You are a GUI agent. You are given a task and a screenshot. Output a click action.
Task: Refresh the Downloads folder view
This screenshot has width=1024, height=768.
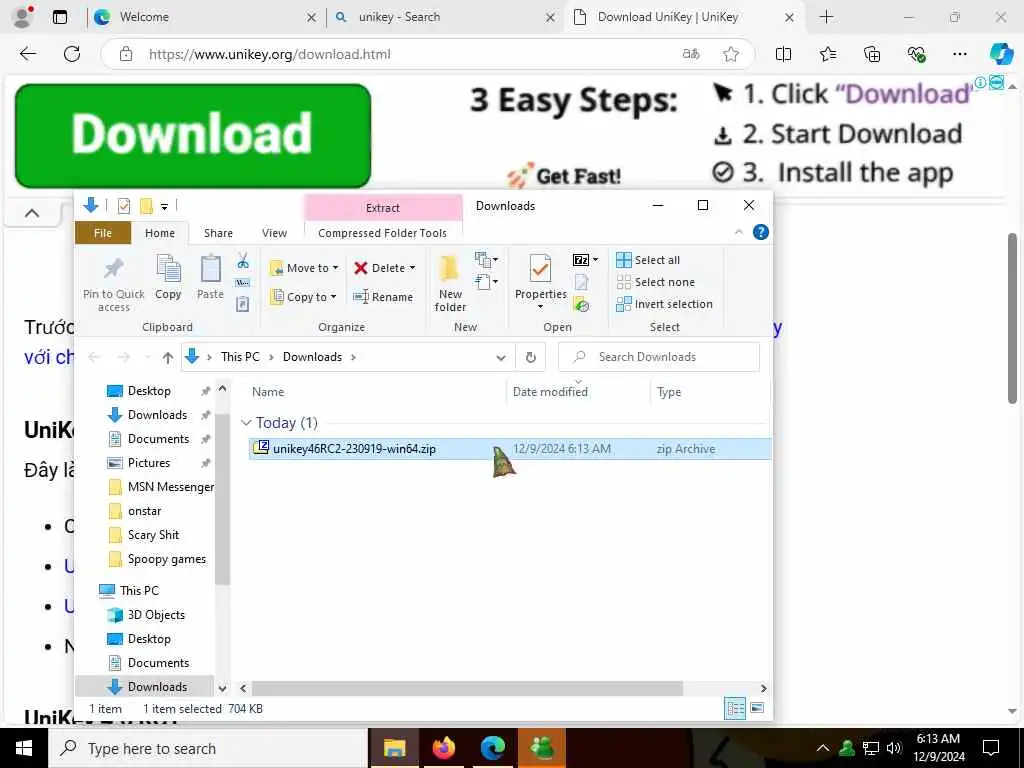tap(531, 357)
